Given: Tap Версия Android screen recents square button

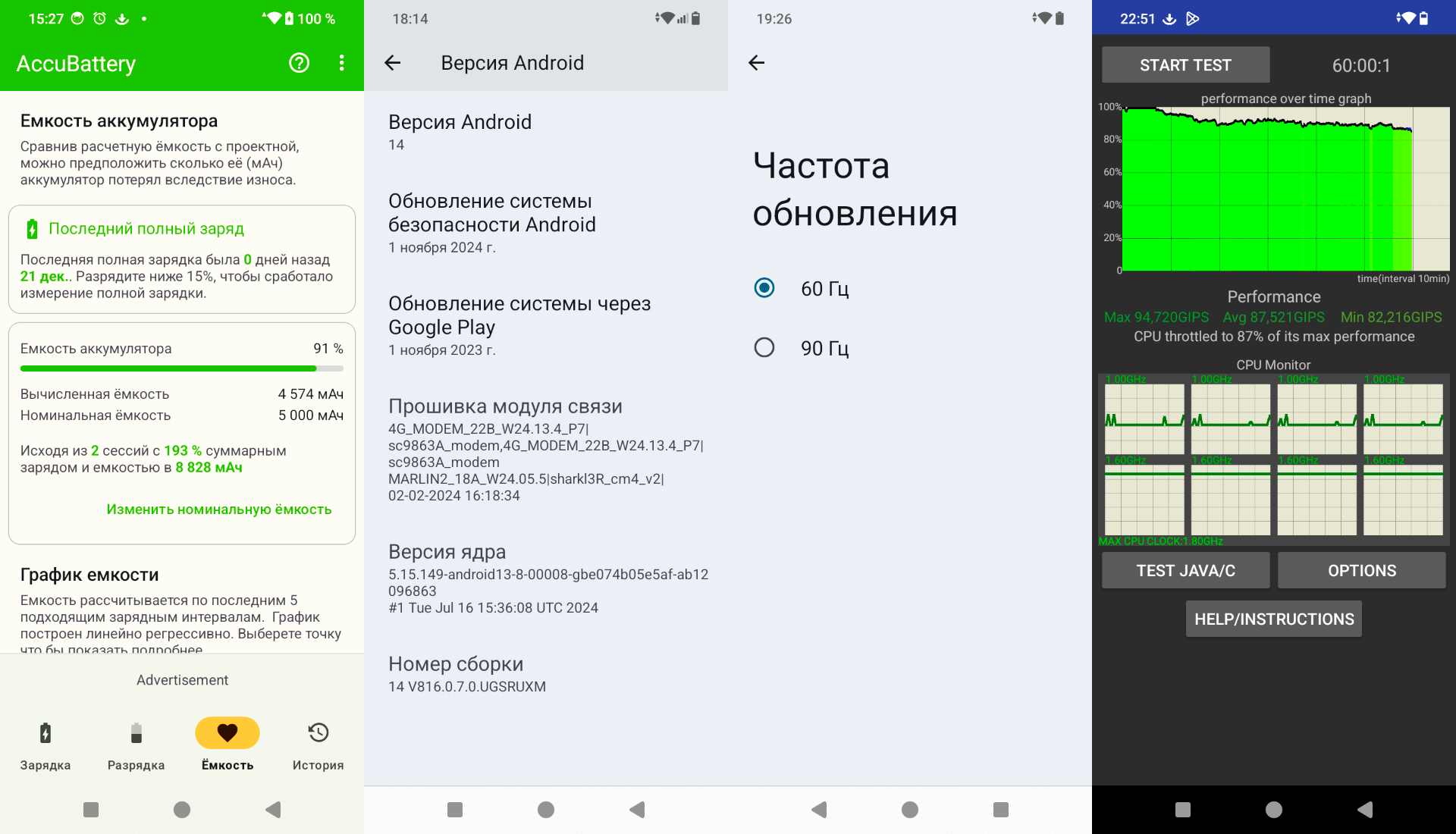Looking at the screenshot, I should pos(455,810).
